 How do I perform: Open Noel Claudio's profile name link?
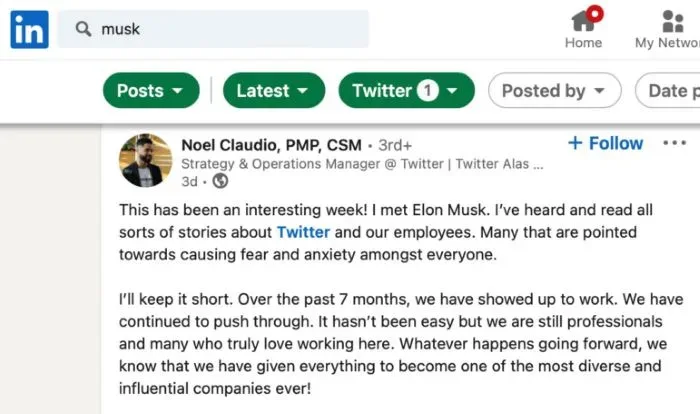tap(271, 145)
